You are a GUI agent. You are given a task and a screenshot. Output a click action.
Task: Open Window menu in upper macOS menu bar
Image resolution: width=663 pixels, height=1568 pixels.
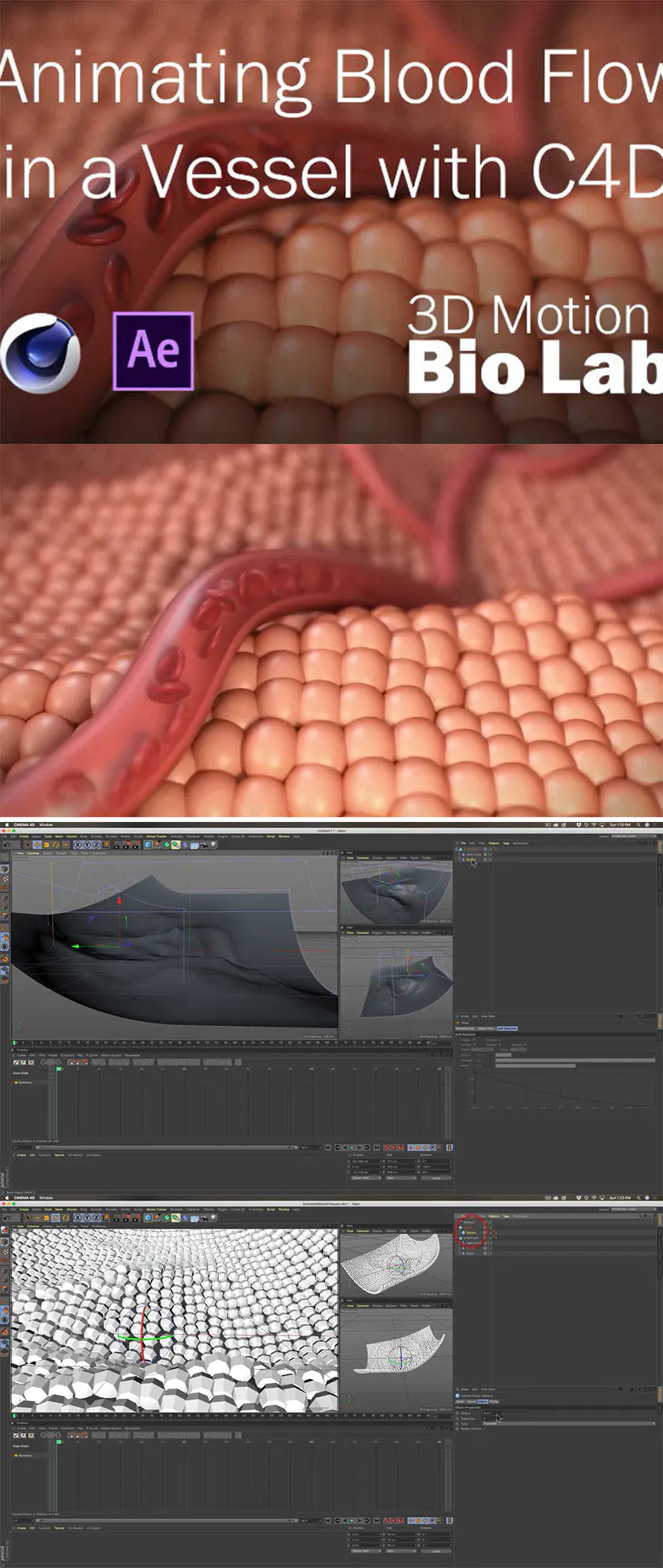[46, 824]
